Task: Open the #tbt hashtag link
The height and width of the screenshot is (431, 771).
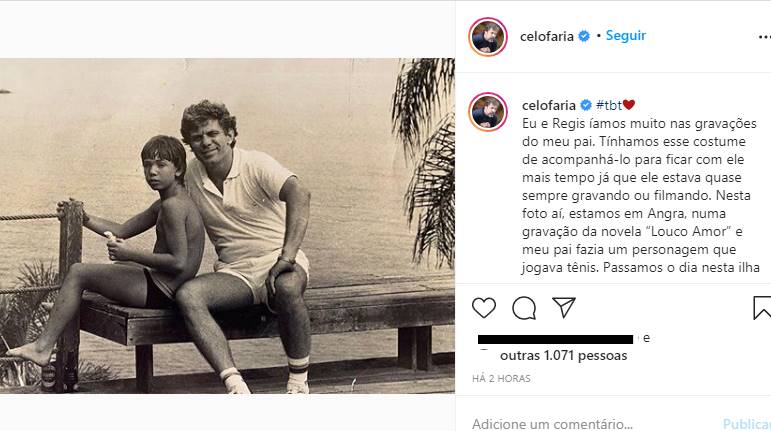Action: pos(608,105)
